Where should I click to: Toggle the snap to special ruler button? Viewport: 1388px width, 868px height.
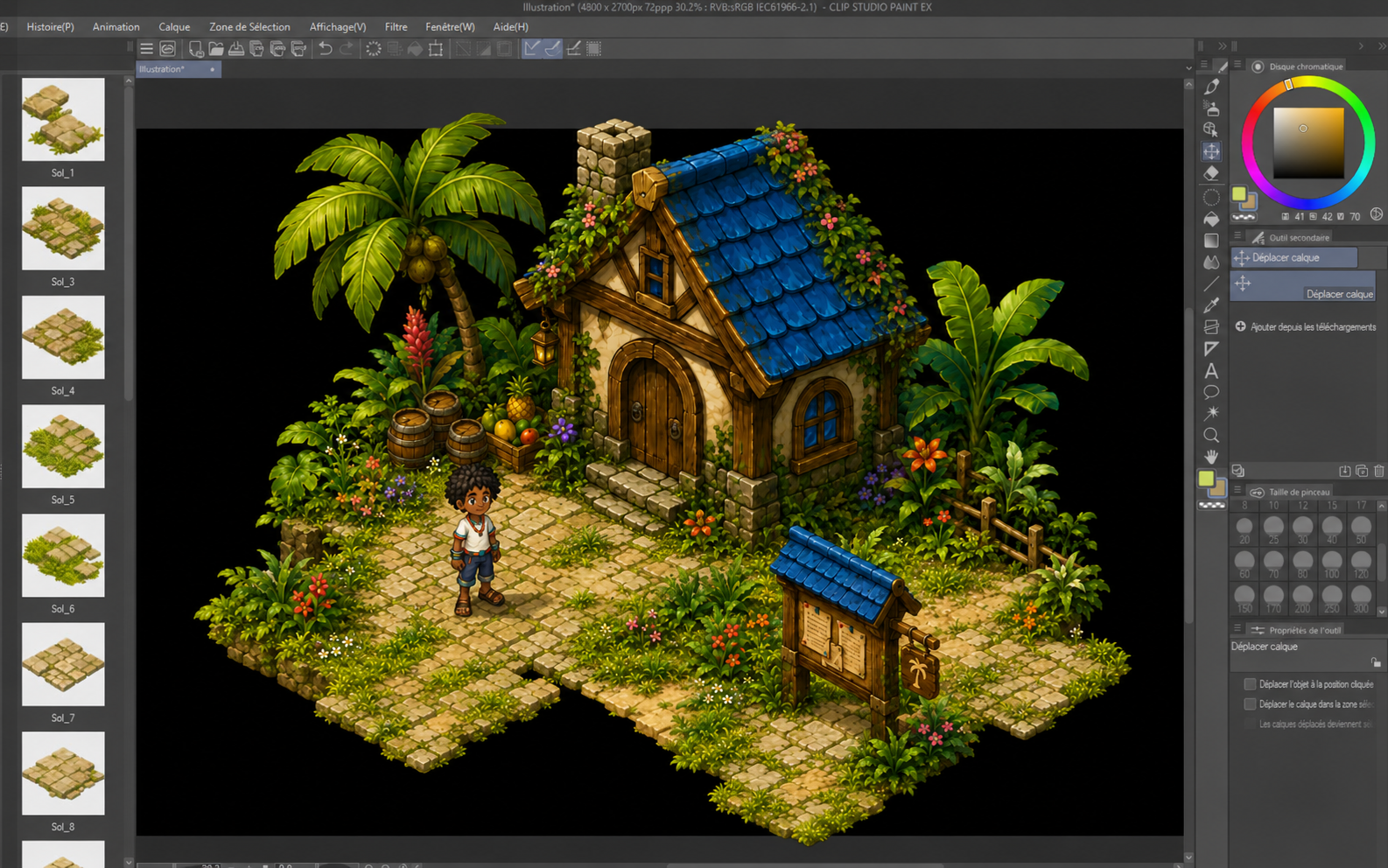pyautogui.click(x=553, y=49)
